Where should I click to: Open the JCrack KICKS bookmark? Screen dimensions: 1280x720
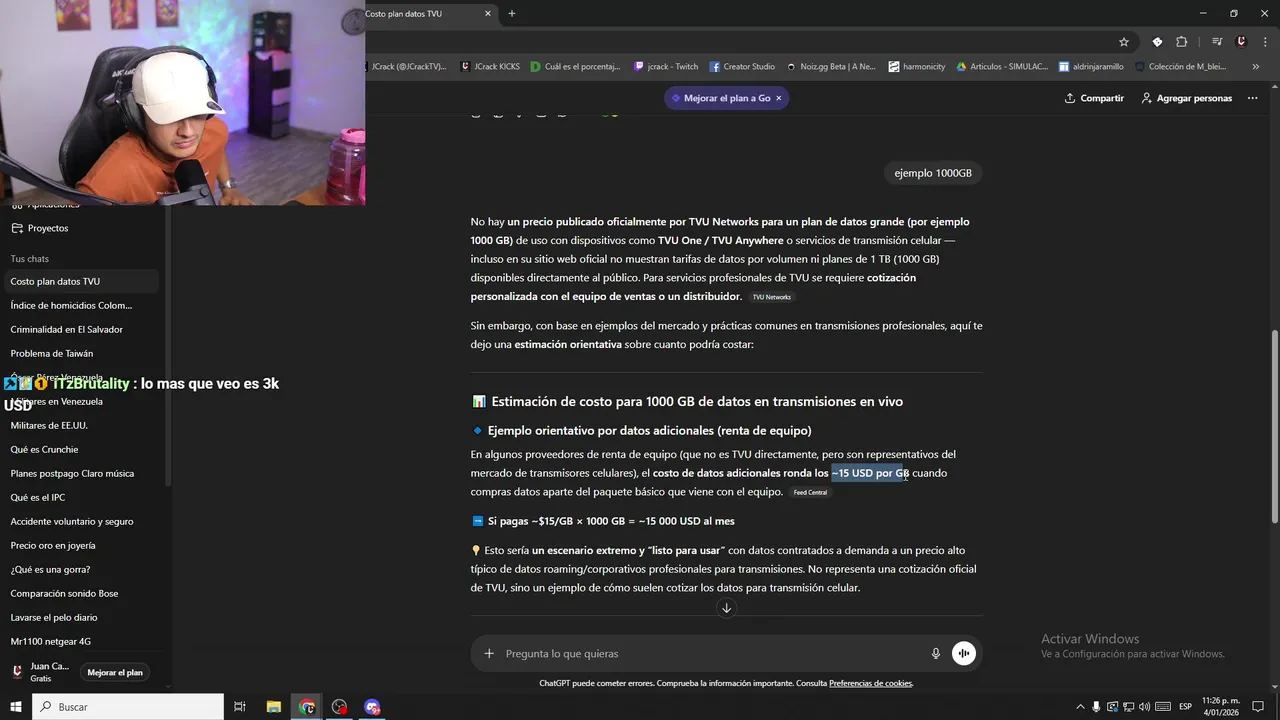click(x=490, y=67)
